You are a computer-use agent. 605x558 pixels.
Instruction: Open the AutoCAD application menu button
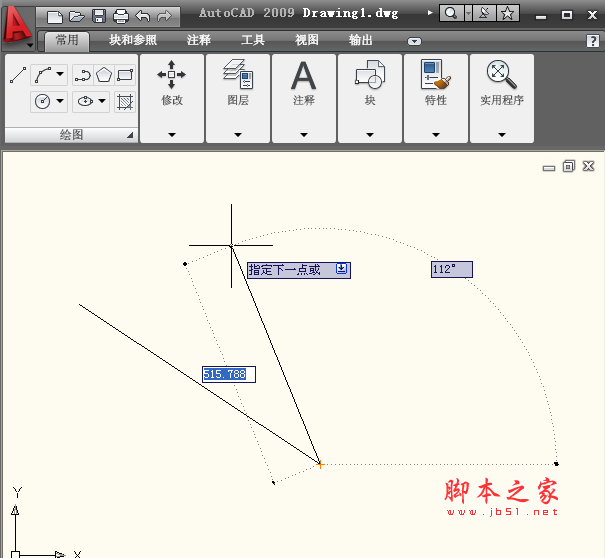tap(17, 24)
